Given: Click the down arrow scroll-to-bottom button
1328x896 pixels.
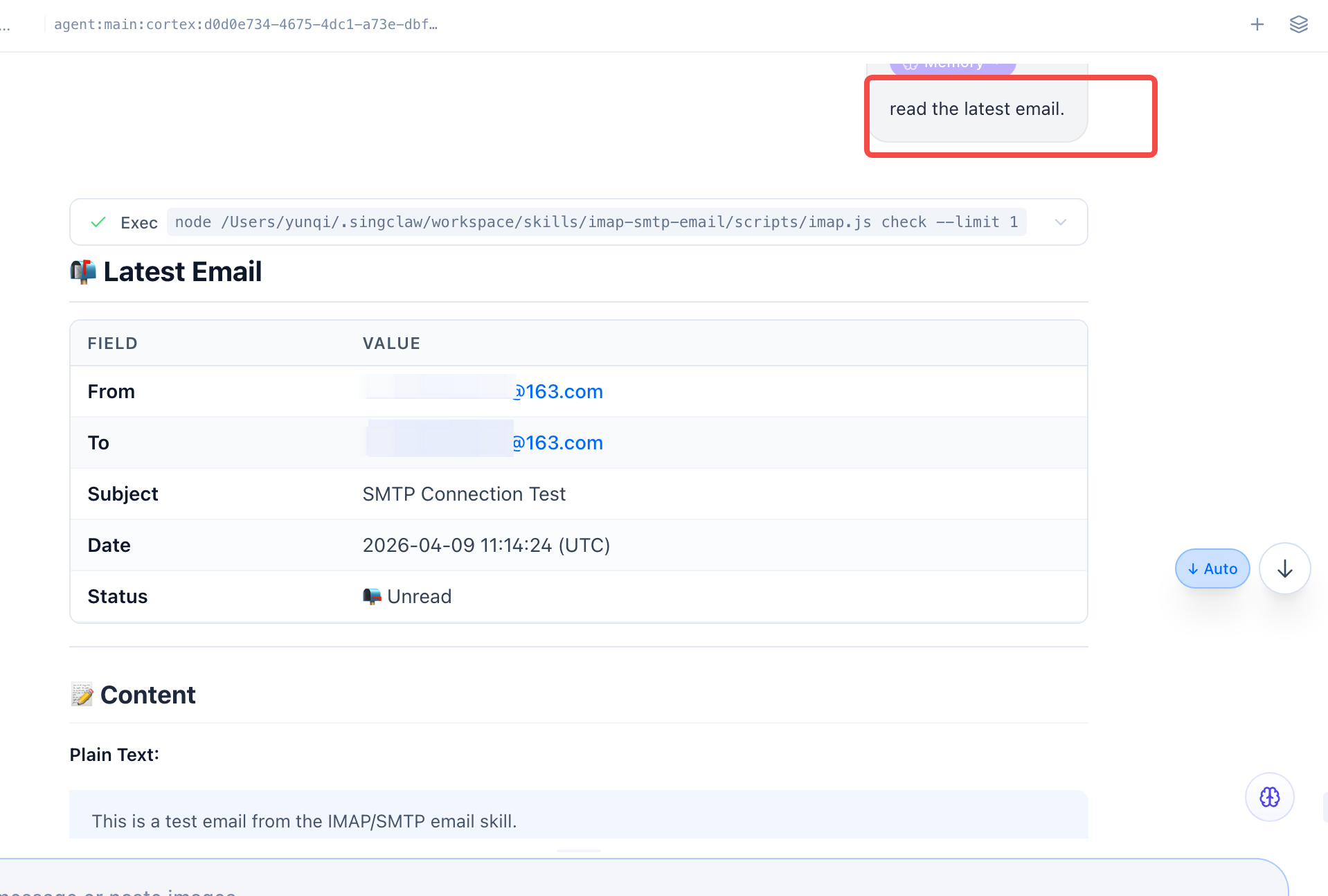Looking at the screenshot, I should click(x=1284, y=568).
